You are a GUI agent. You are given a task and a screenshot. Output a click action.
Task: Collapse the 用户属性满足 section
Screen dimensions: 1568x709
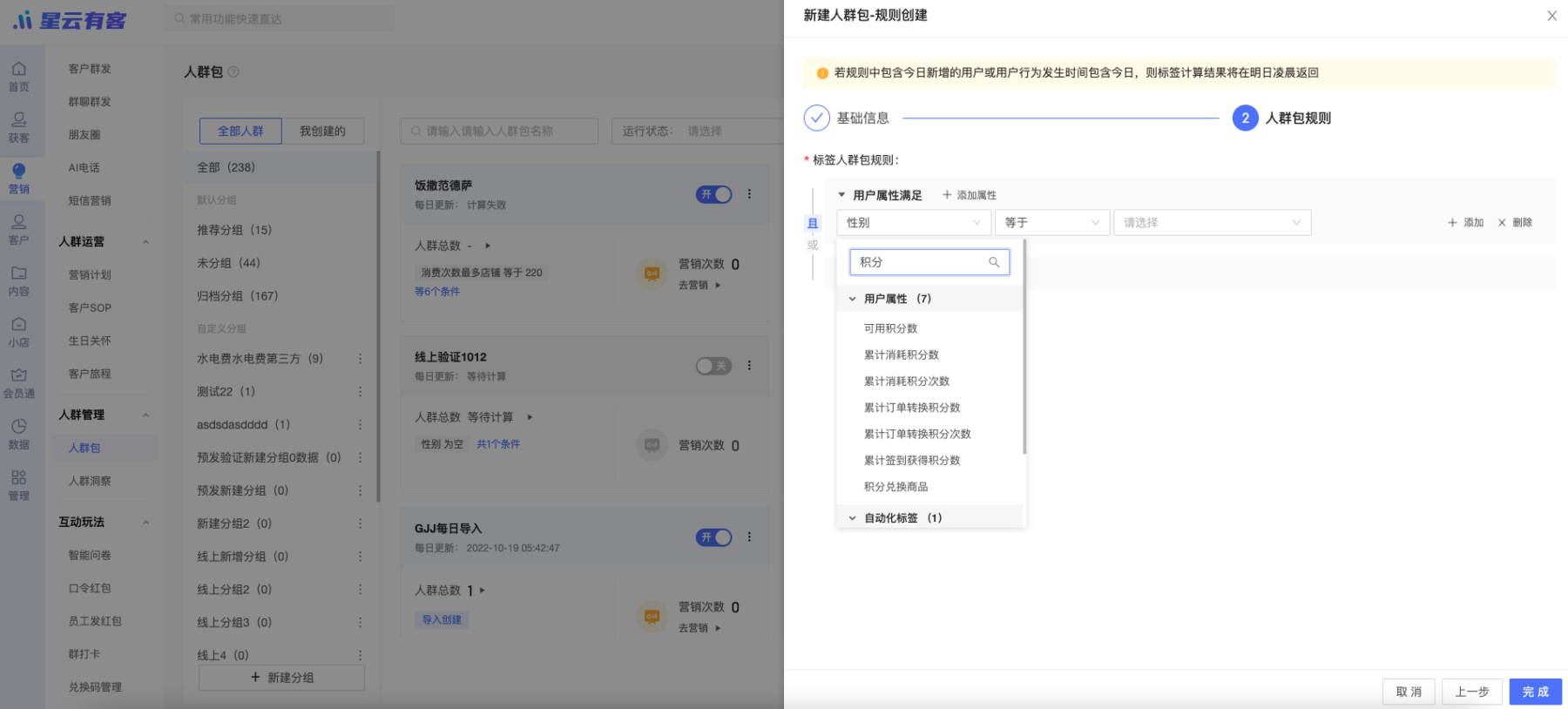coord(841,195)
